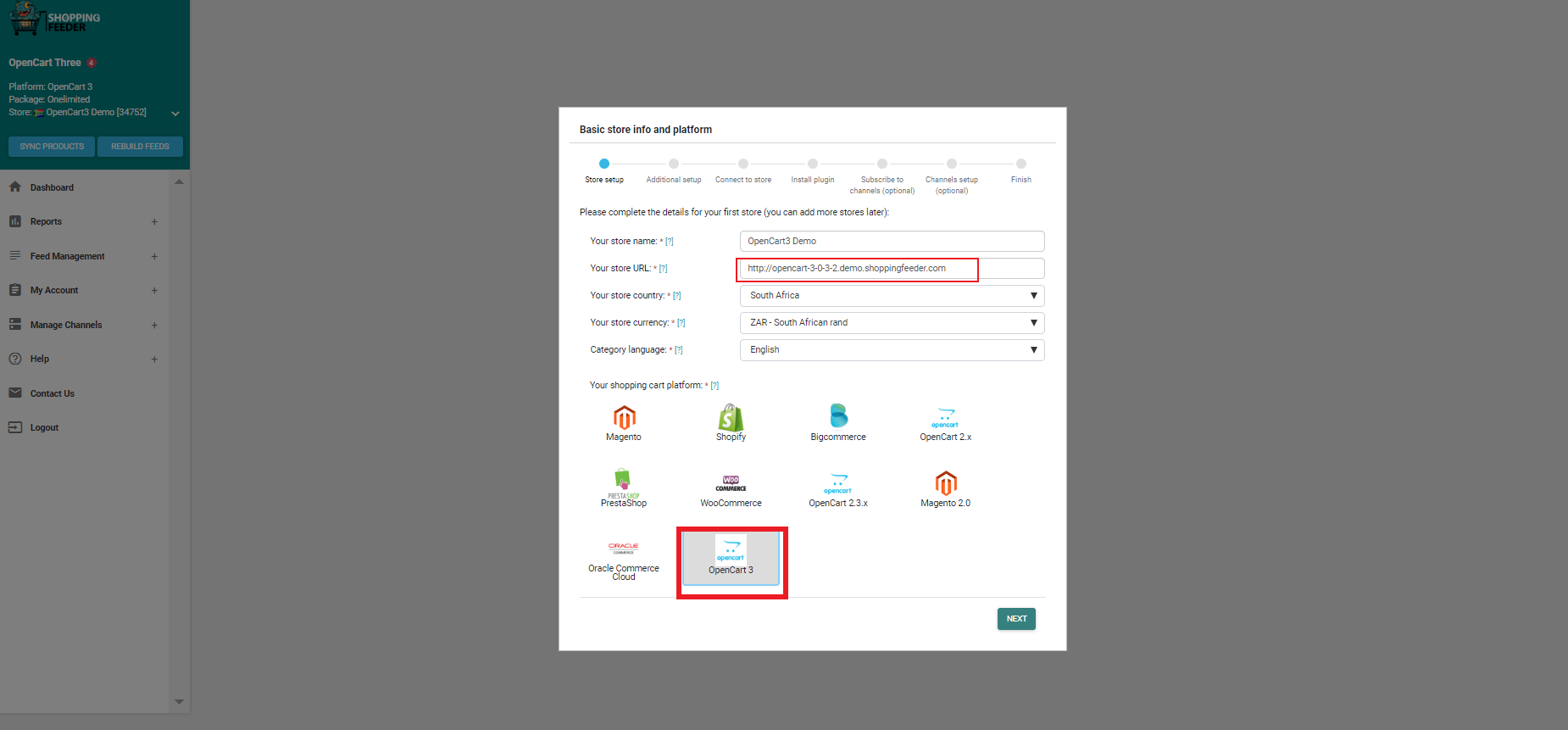This screenshot has height=730, width=1568.
Task: Open the Category language help [?] link
Action: click(679, 350)
